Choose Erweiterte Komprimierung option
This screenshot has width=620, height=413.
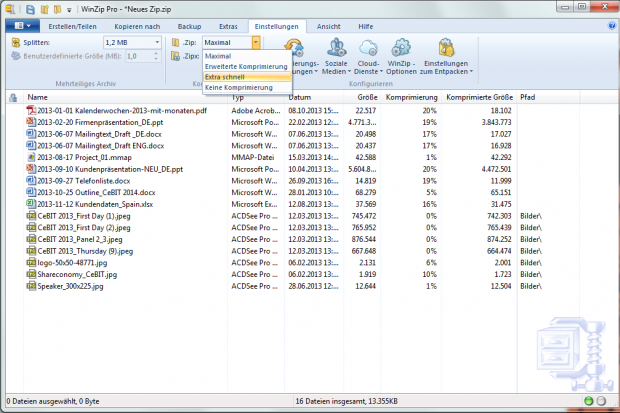click(x=247, y=66)
